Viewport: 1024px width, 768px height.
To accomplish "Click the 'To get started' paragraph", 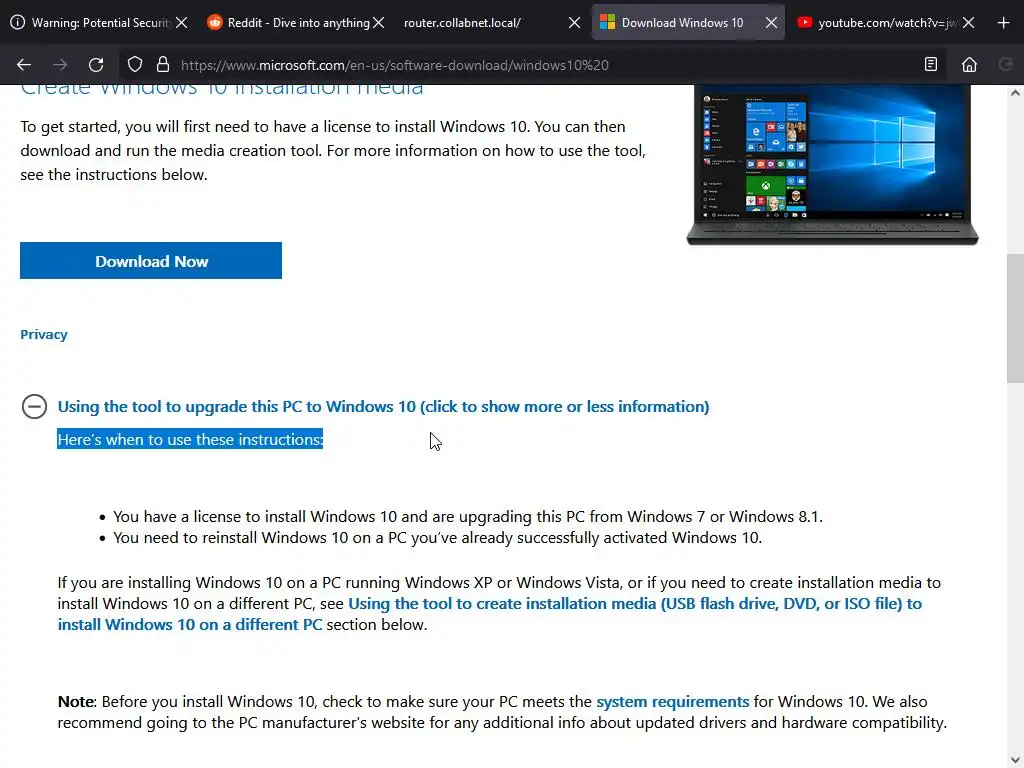I will [333, 150].
